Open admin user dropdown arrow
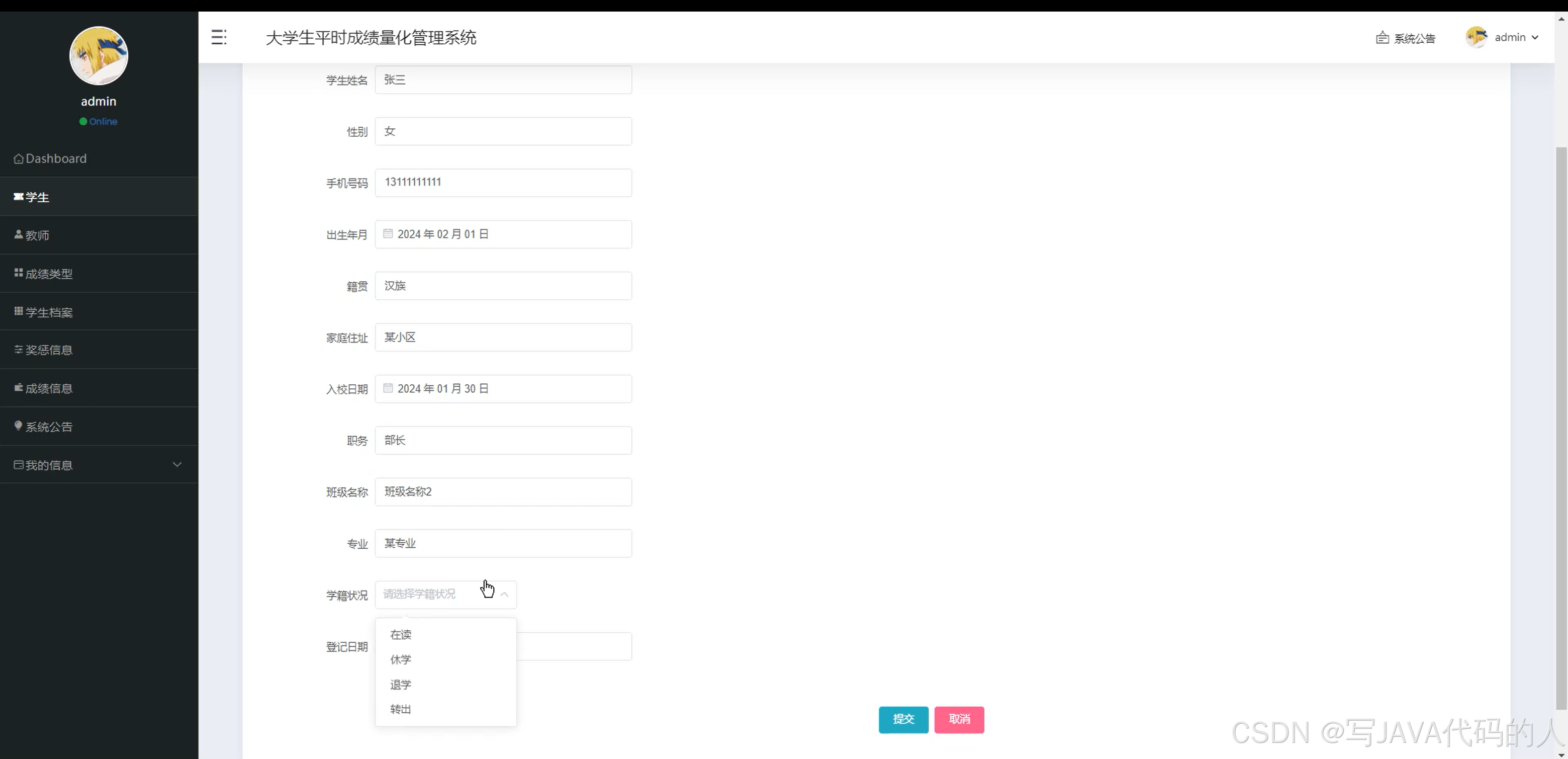The height and width of the screenshot is (759, 1568). (x=1534, y=38)
